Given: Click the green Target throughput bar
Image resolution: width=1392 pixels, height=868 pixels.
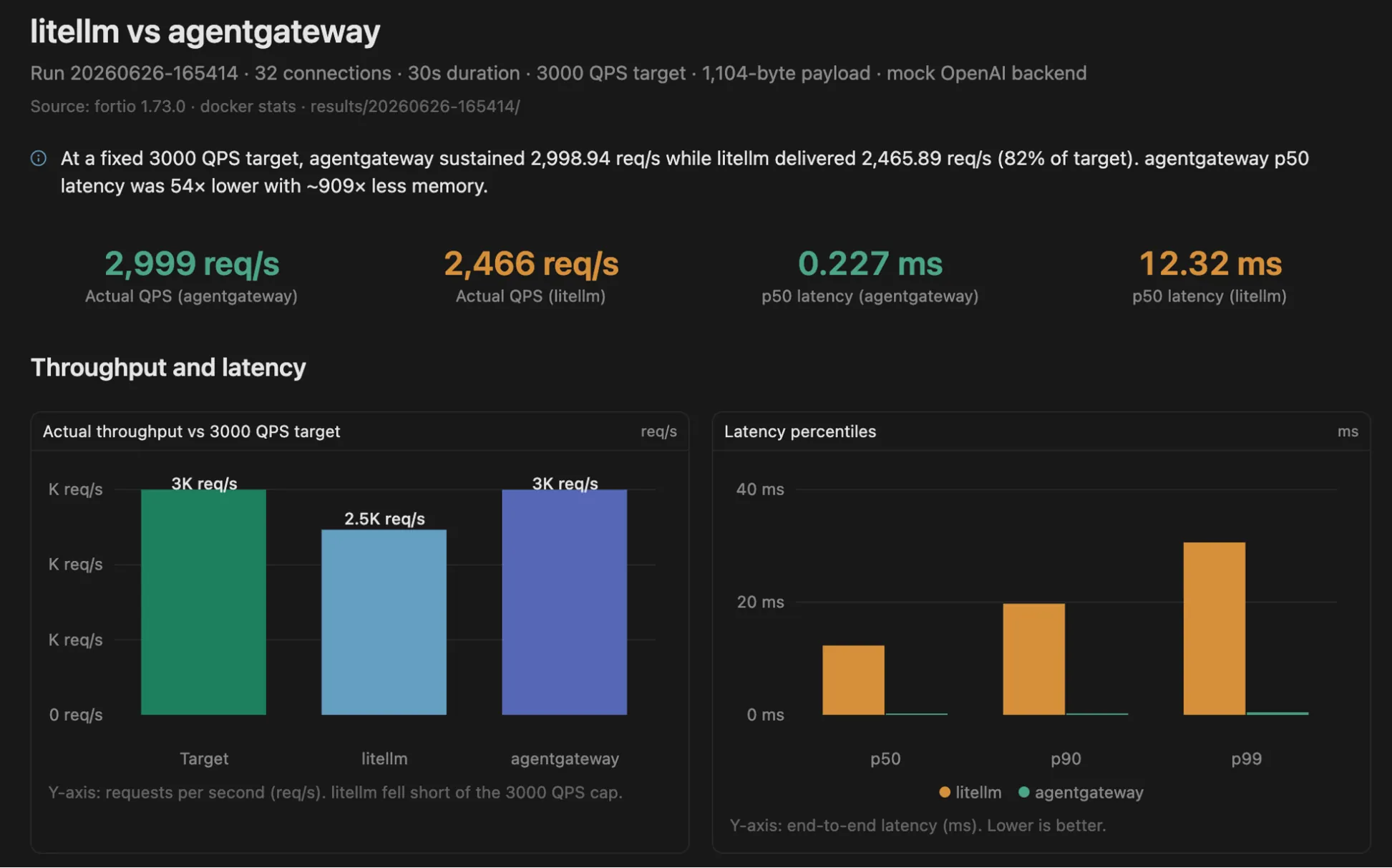Looking at the screenshot, I should 203,602.
